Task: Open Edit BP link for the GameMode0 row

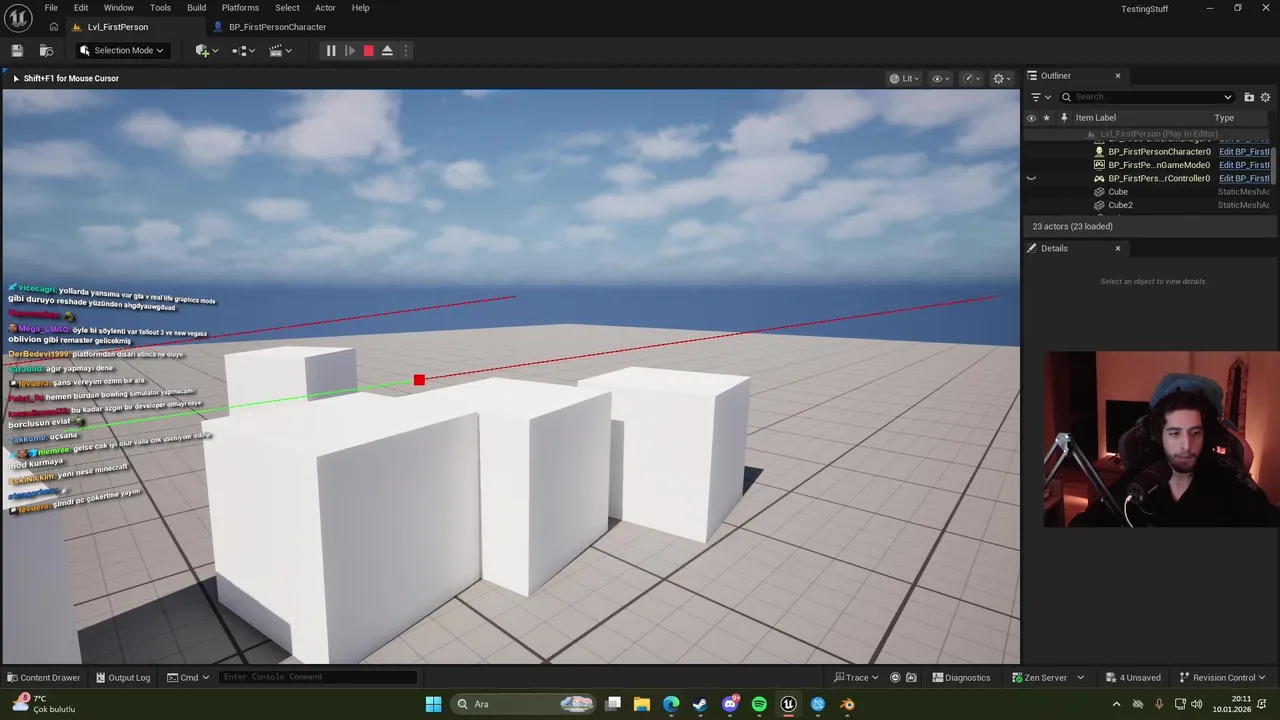Action: tap(1244, 165)
